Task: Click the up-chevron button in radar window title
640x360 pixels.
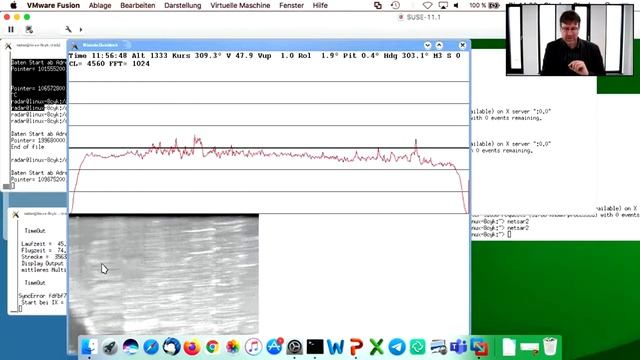Action: (x=439, y=45)
